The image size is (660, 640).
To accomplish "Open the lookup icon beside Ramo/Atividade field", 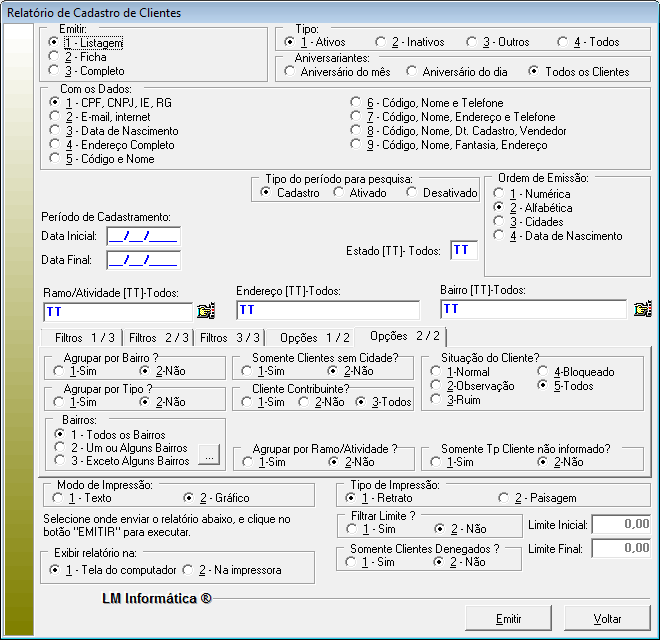I will (206, 310).
